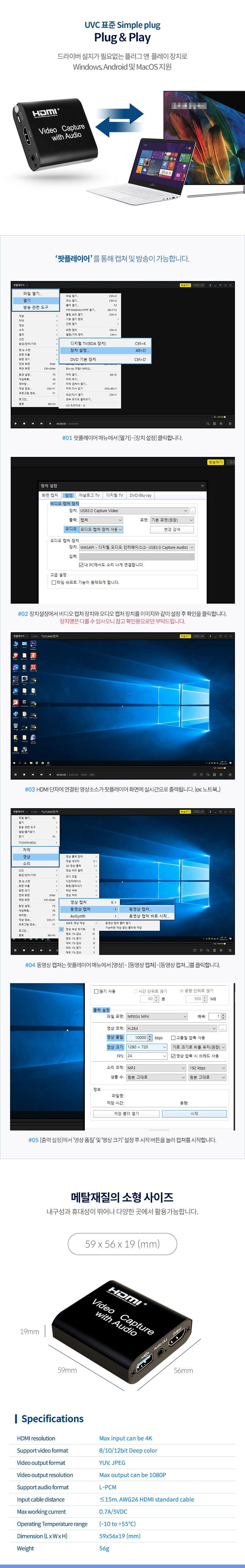Click the ... button next to H.264 codec
The width and height of the screenshot is (245, 1568).
click(x=222, y=1028)
